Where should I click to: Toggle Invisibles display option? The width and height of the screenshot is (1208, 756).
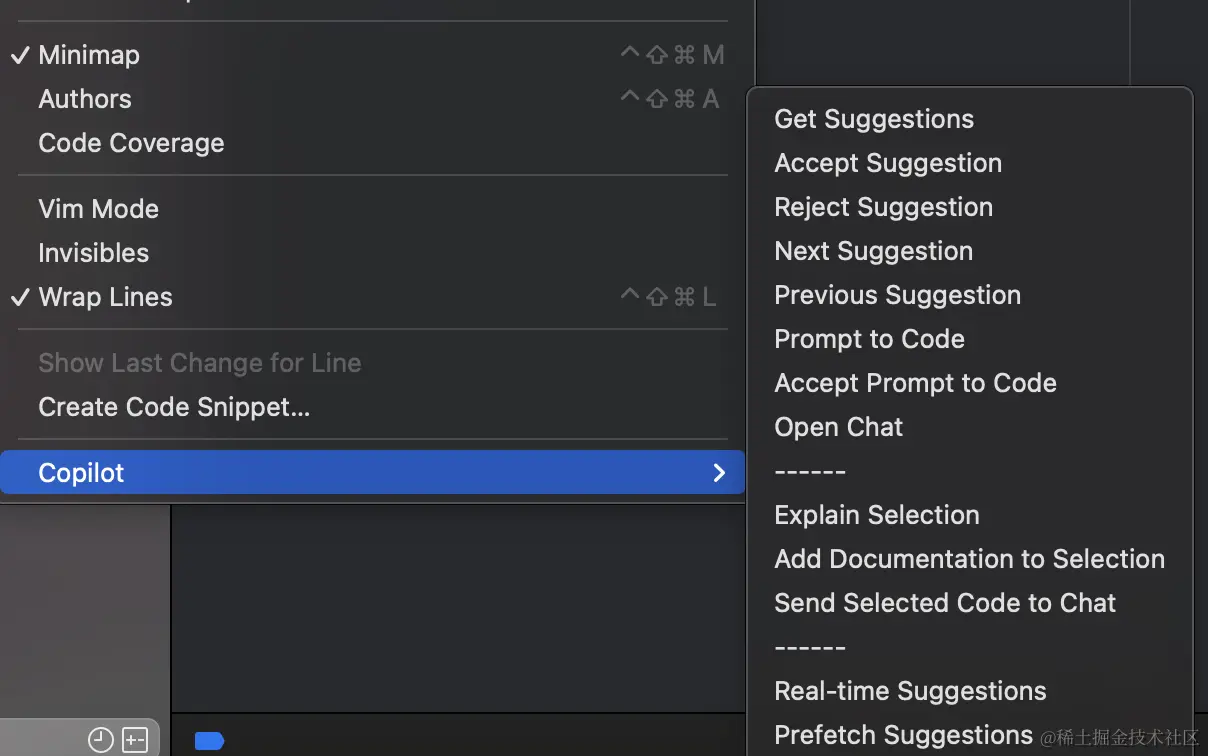point(93,253)
